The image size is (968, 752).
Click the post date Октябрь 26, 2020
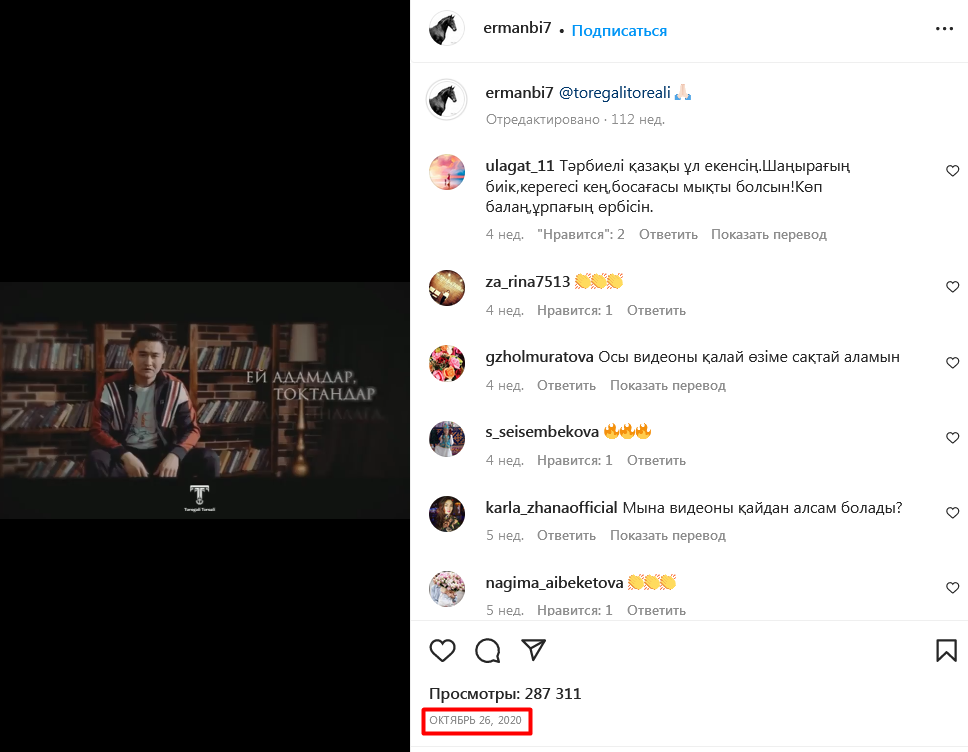point(476,720)
